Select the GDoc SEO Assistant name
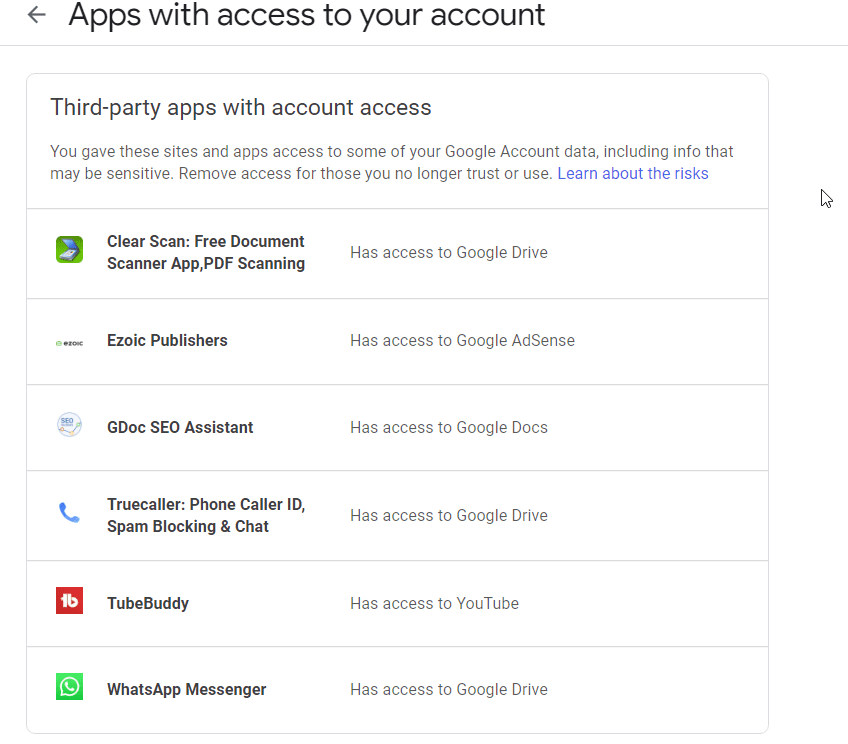 pos(180,428)
